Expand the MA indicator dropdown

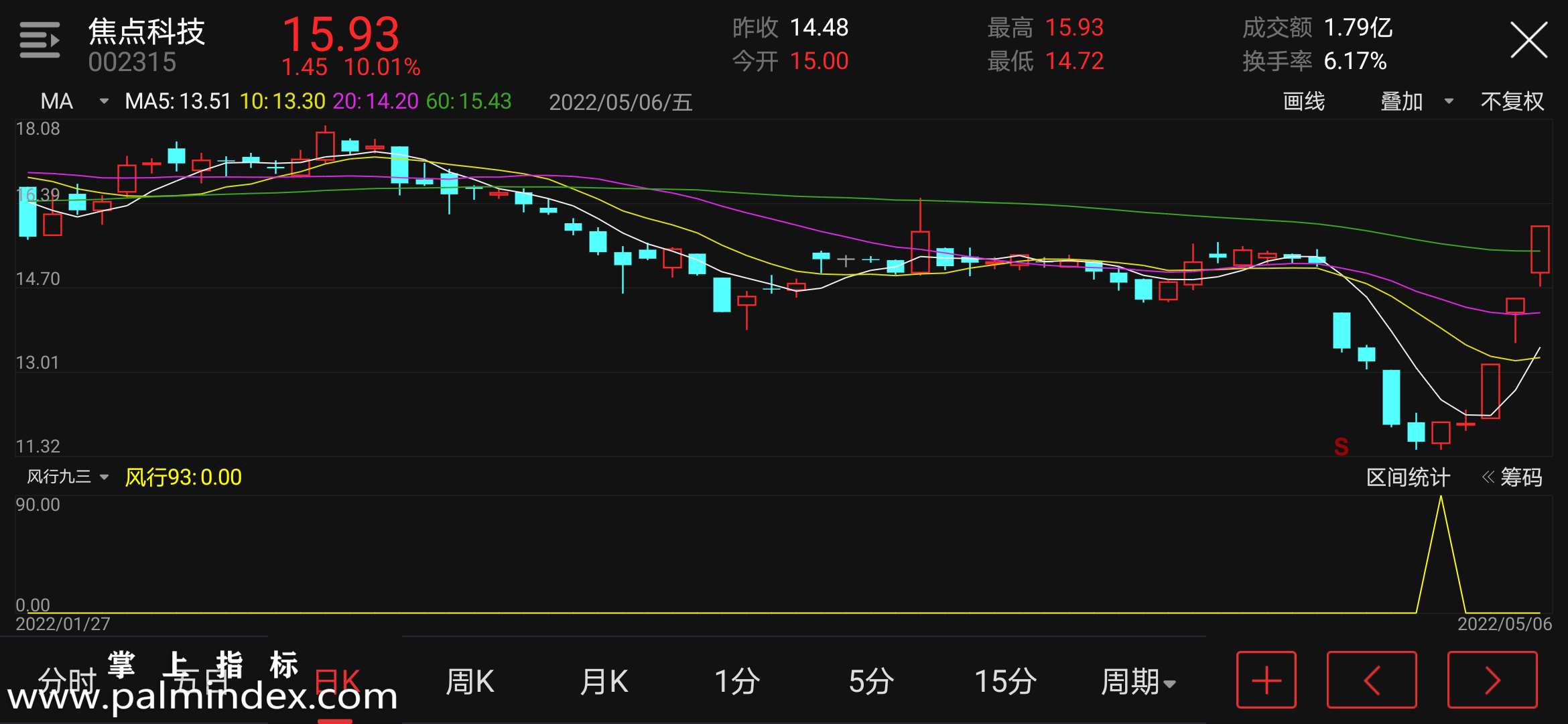click(74, 101)
